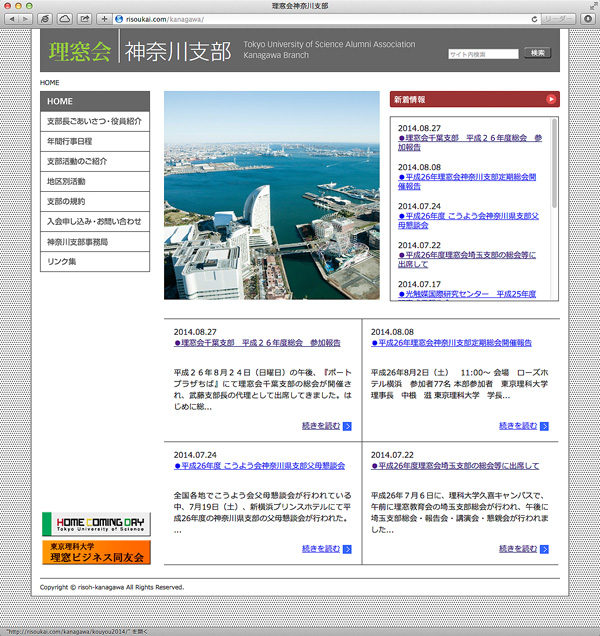Image resolution: width=600 pixels, height=636 pixels.
Task: Open the iCloud tabs cloud icon
Action: coord(65,19)
